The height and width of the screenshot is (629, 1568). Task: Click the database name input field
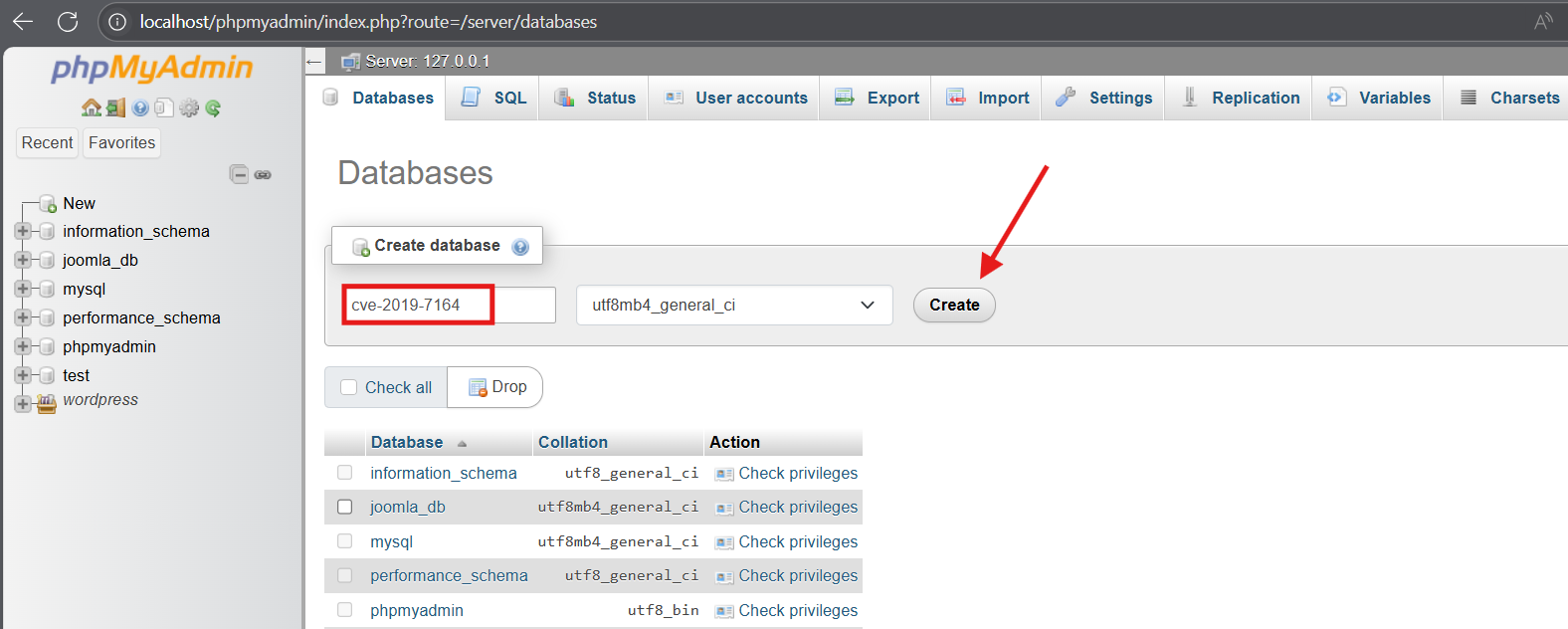pyautogui.click(x=449, y=306)
